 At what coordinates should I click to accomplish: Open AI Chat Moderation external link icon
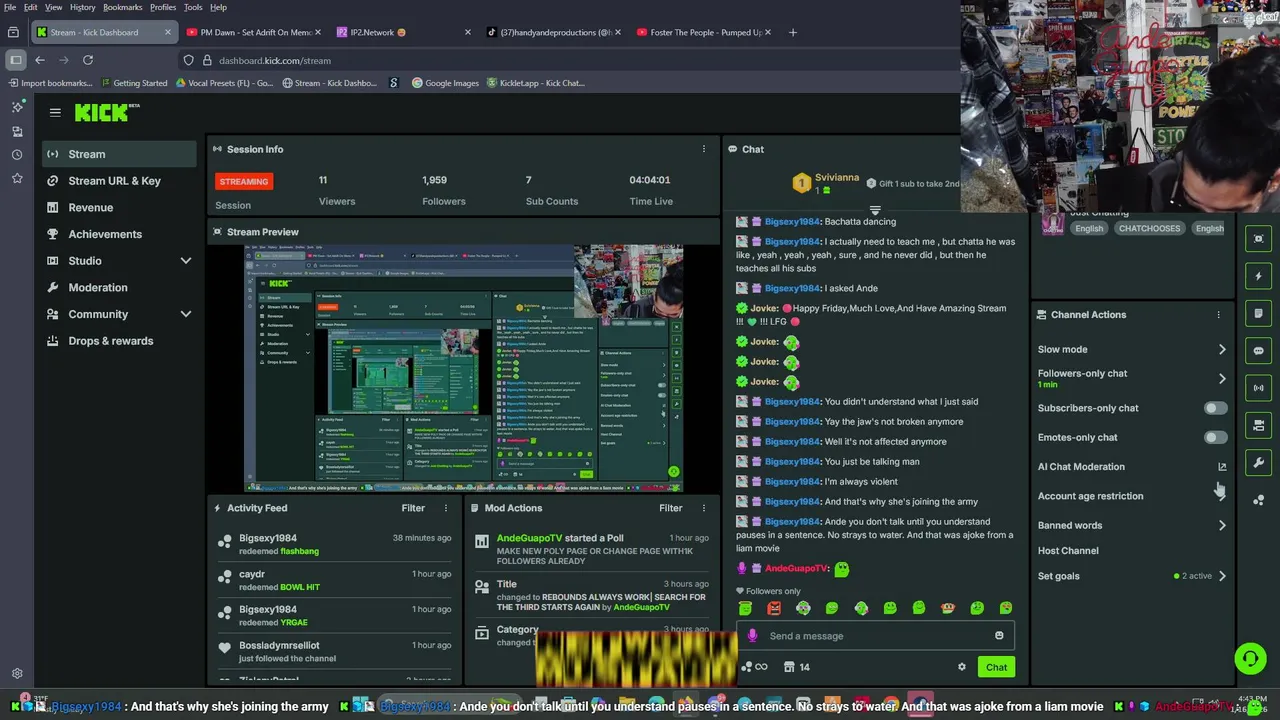coord(1222,467)
